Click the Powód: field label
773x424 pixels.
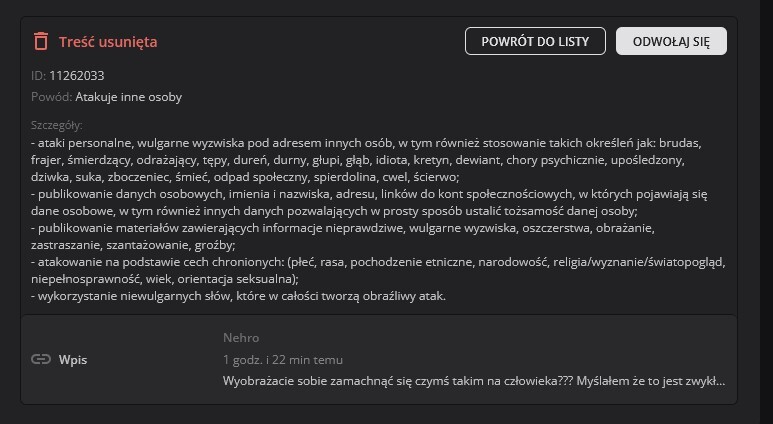click(x=51, y=97)
